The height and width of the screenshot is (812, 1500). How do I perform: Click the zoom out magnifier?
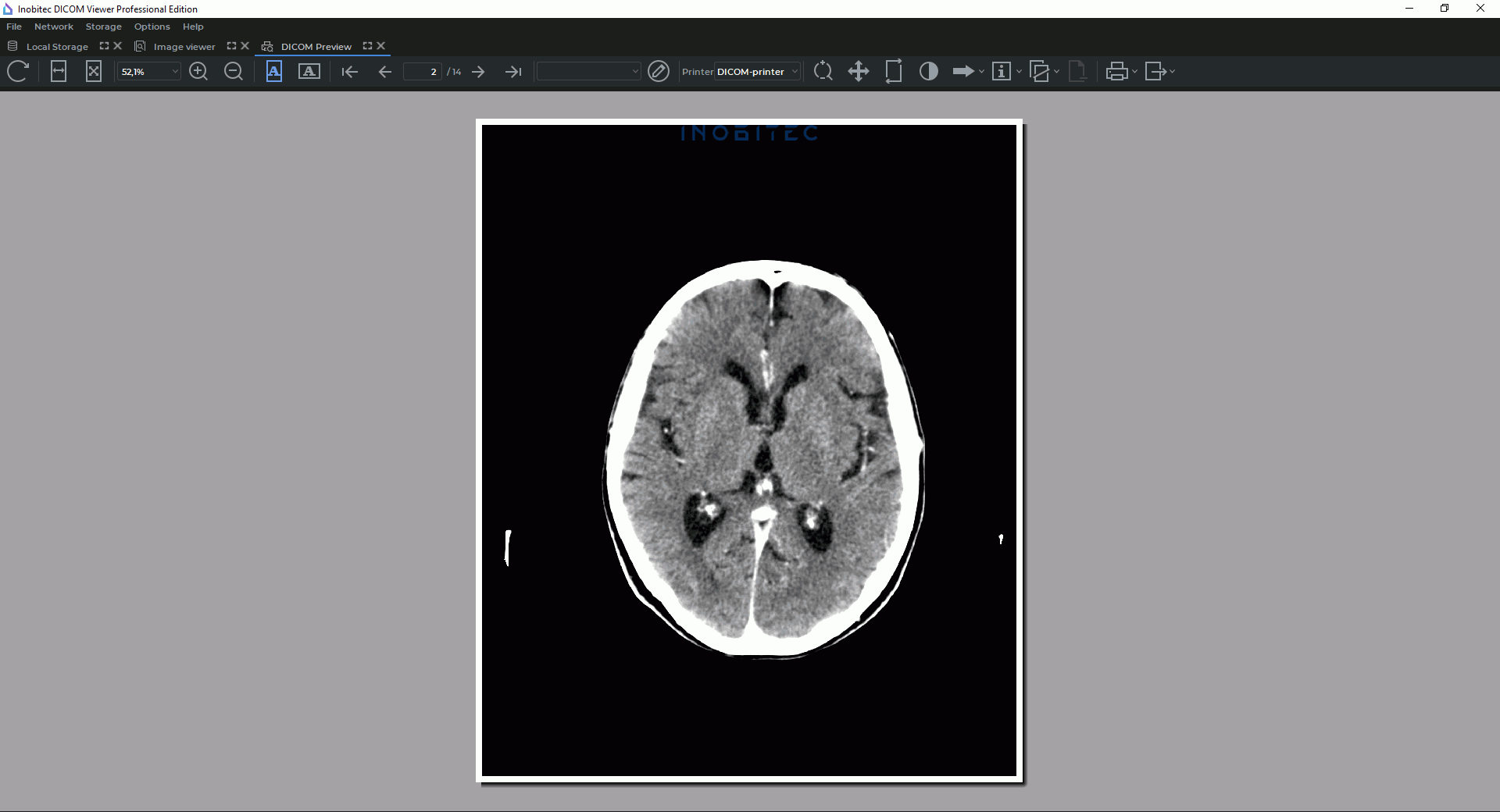tap(234, 72)
